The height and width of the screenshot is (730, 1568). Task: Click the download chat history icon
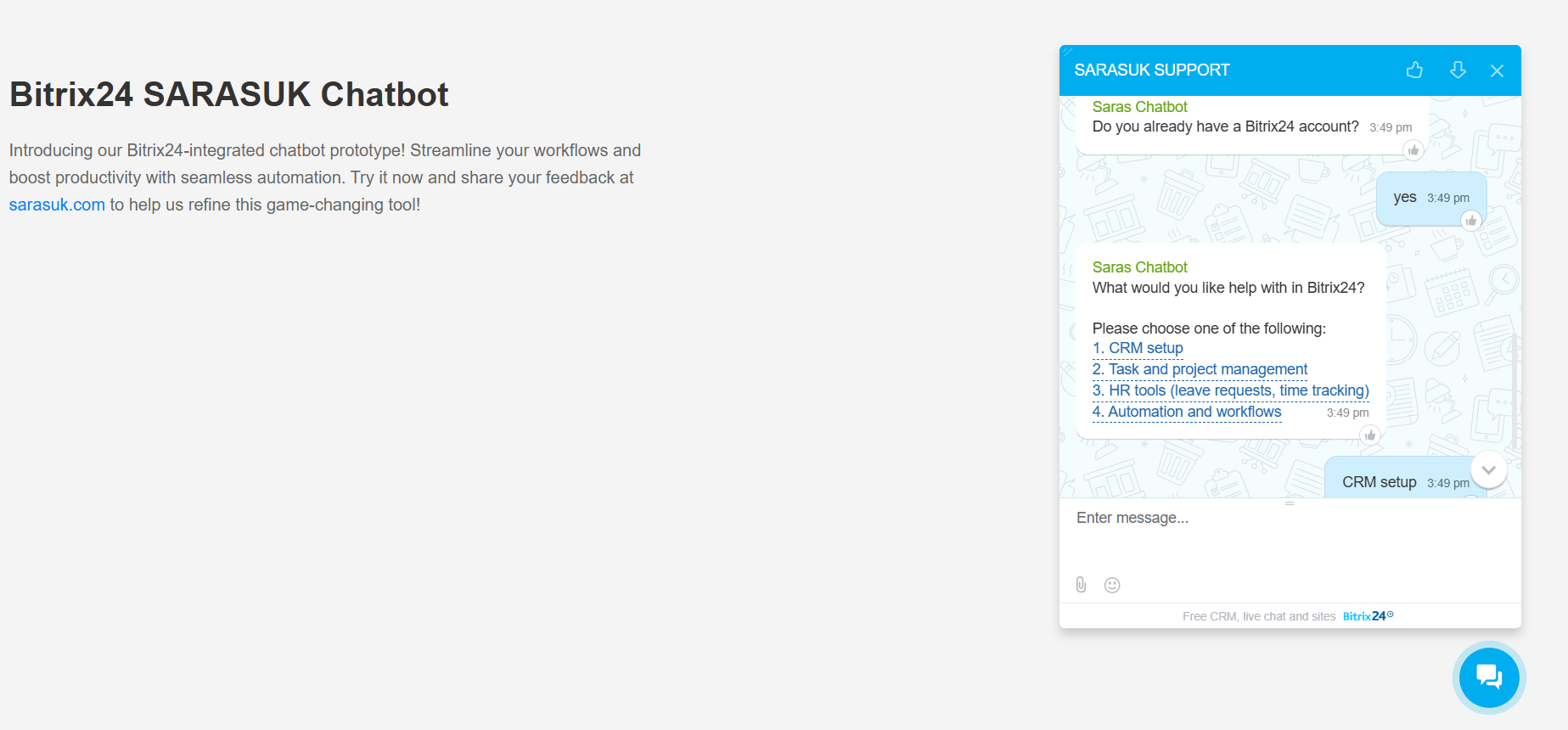click(x=1458, y=70)
